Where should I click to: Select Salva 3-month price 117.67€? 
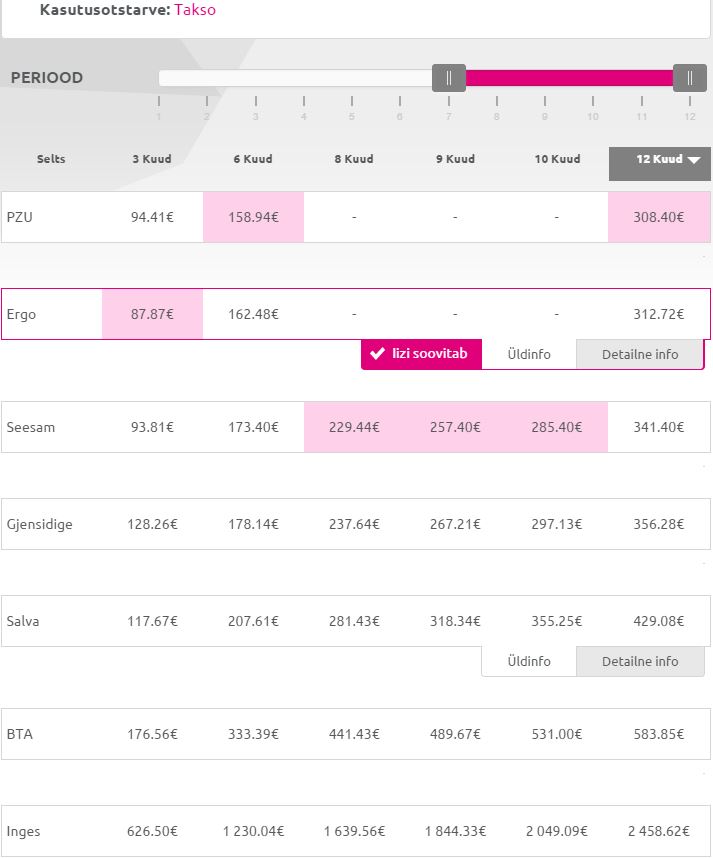tap(152, 621)
